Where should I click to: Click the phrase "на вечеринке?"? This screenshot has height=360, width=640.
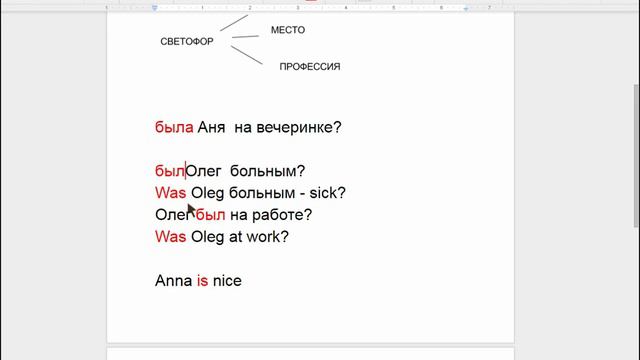click(288, 127)
